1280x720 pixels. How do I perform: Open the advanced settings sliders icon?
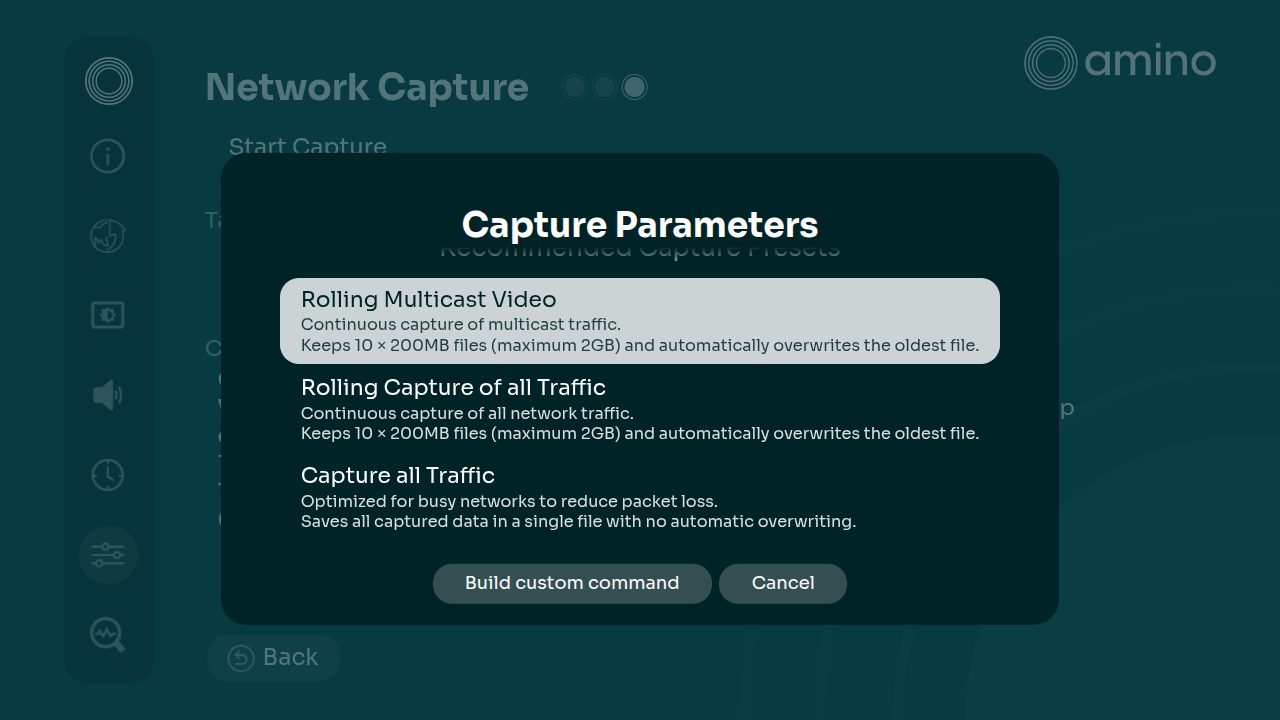[107, 554]
